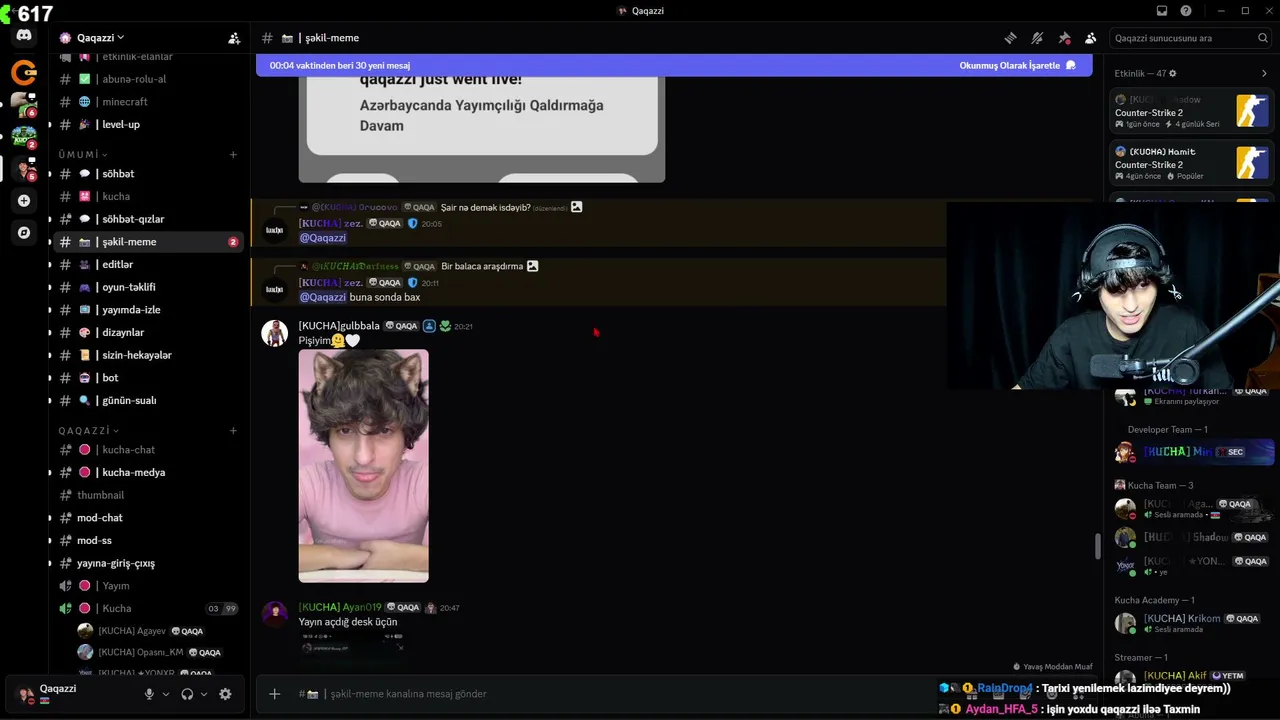This screenshot has height=720, width=1280.
Task: Open microphone input options arrow
Action: click(x=167, y=694)
